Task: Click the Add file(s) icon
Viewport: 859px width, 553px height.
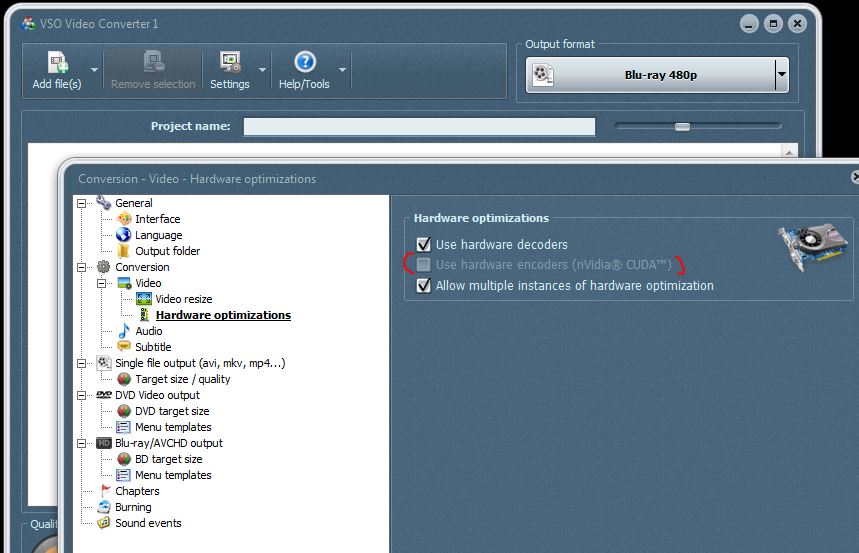Action: click(58, 62)
